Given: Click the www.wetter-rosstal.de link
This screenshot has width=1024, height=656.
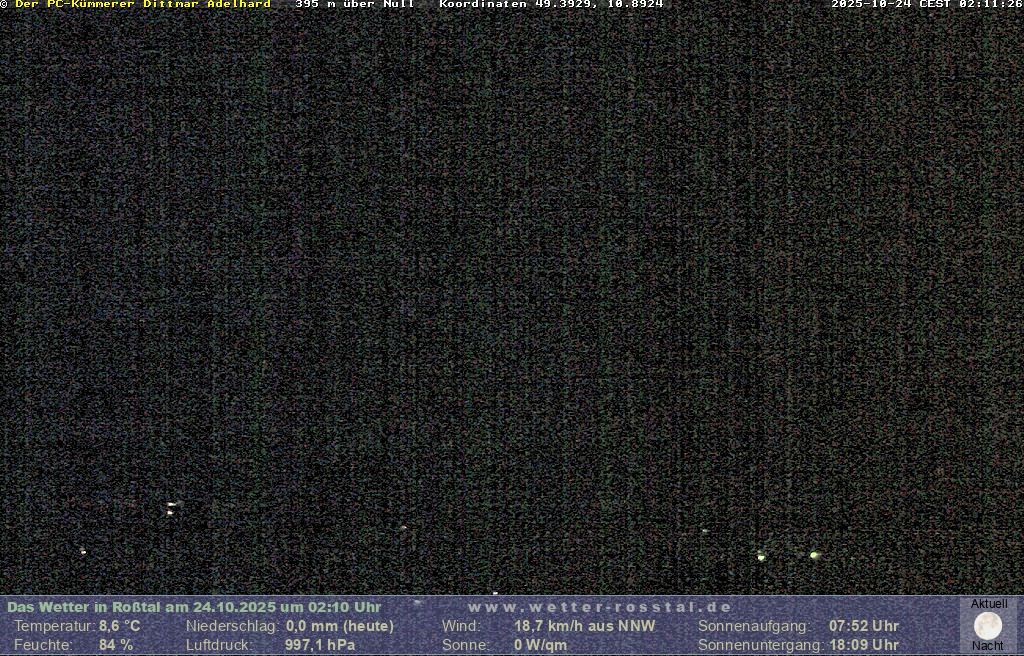Looking at the screenshot, I should click(x=600, y=607).
